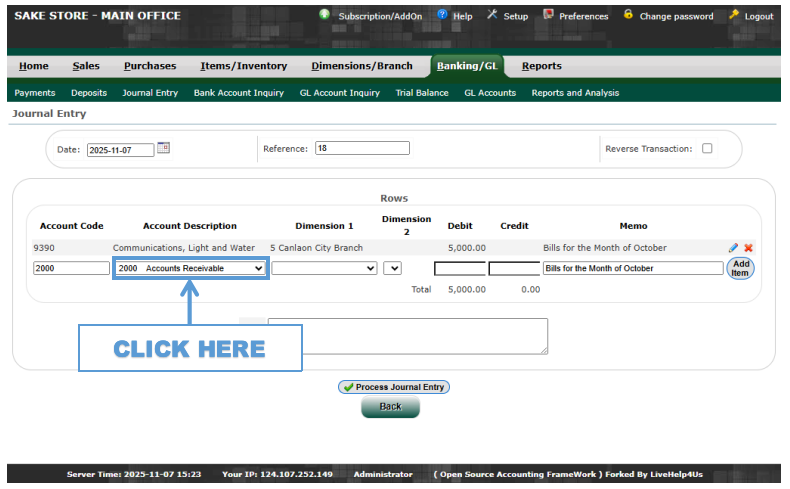Screen dimensions: 790x489
Task: Focus the Reference number field
Action: coord(362,148)
